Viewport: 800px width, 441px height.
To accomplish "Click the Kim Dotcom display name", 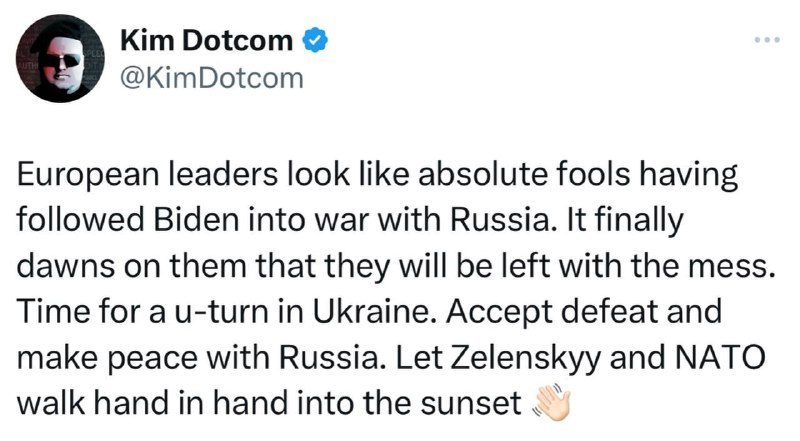I will point(206,41).
